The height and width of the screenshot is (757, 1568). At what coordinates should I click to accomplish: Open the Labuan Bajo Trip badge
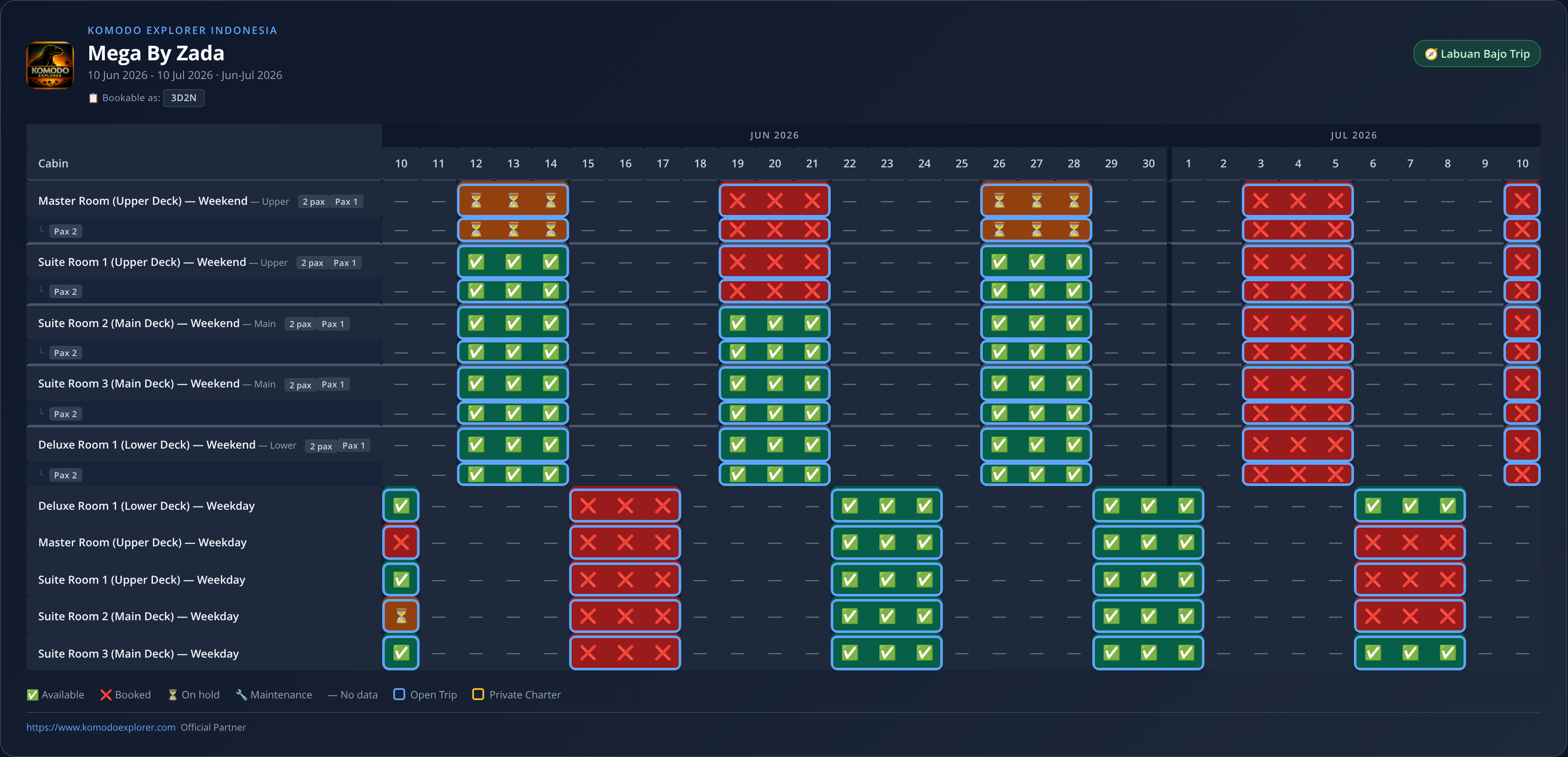pos(1476,54)
